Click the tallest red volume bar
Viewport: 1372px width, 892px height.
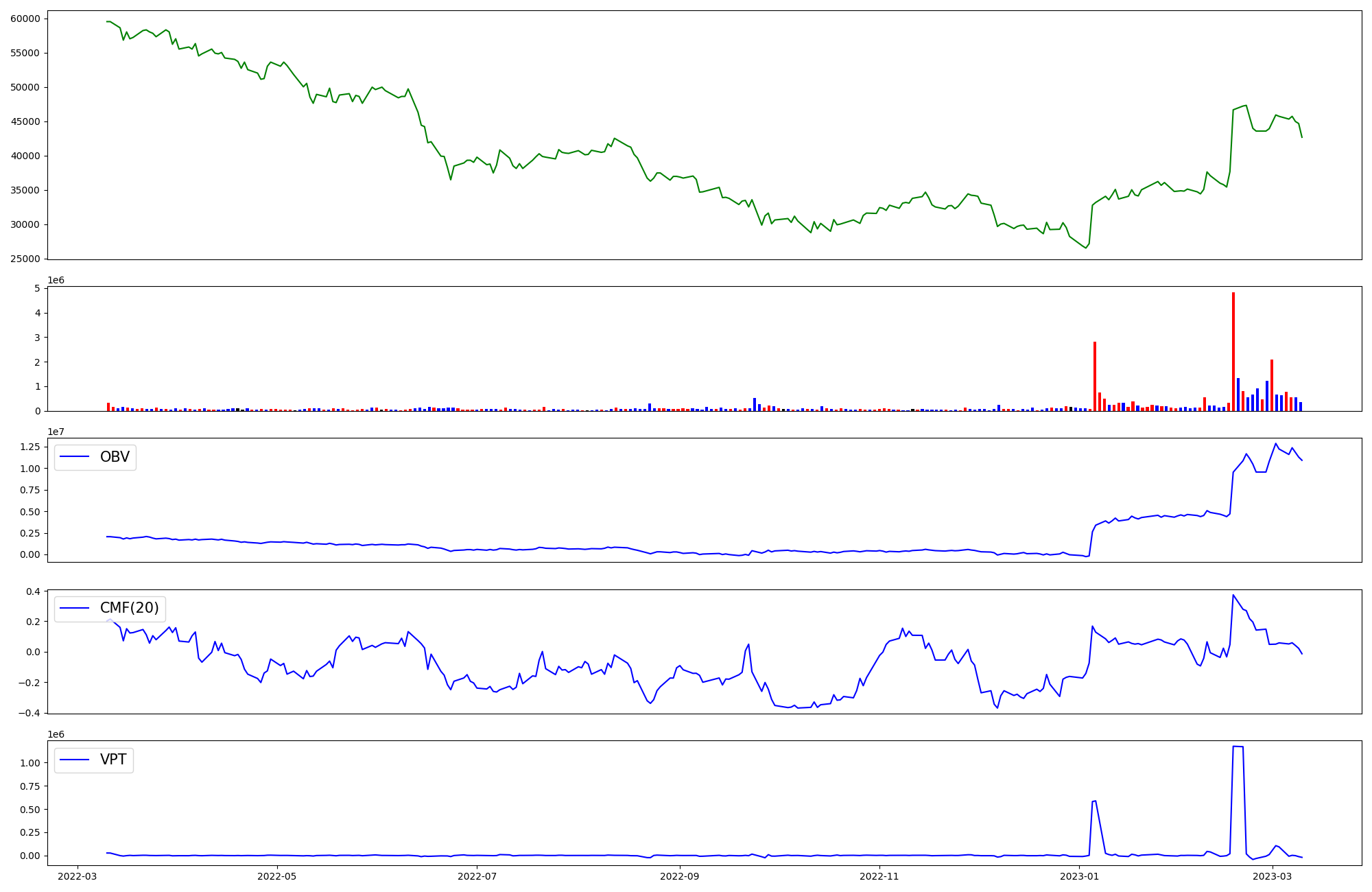coord(1233,351)
